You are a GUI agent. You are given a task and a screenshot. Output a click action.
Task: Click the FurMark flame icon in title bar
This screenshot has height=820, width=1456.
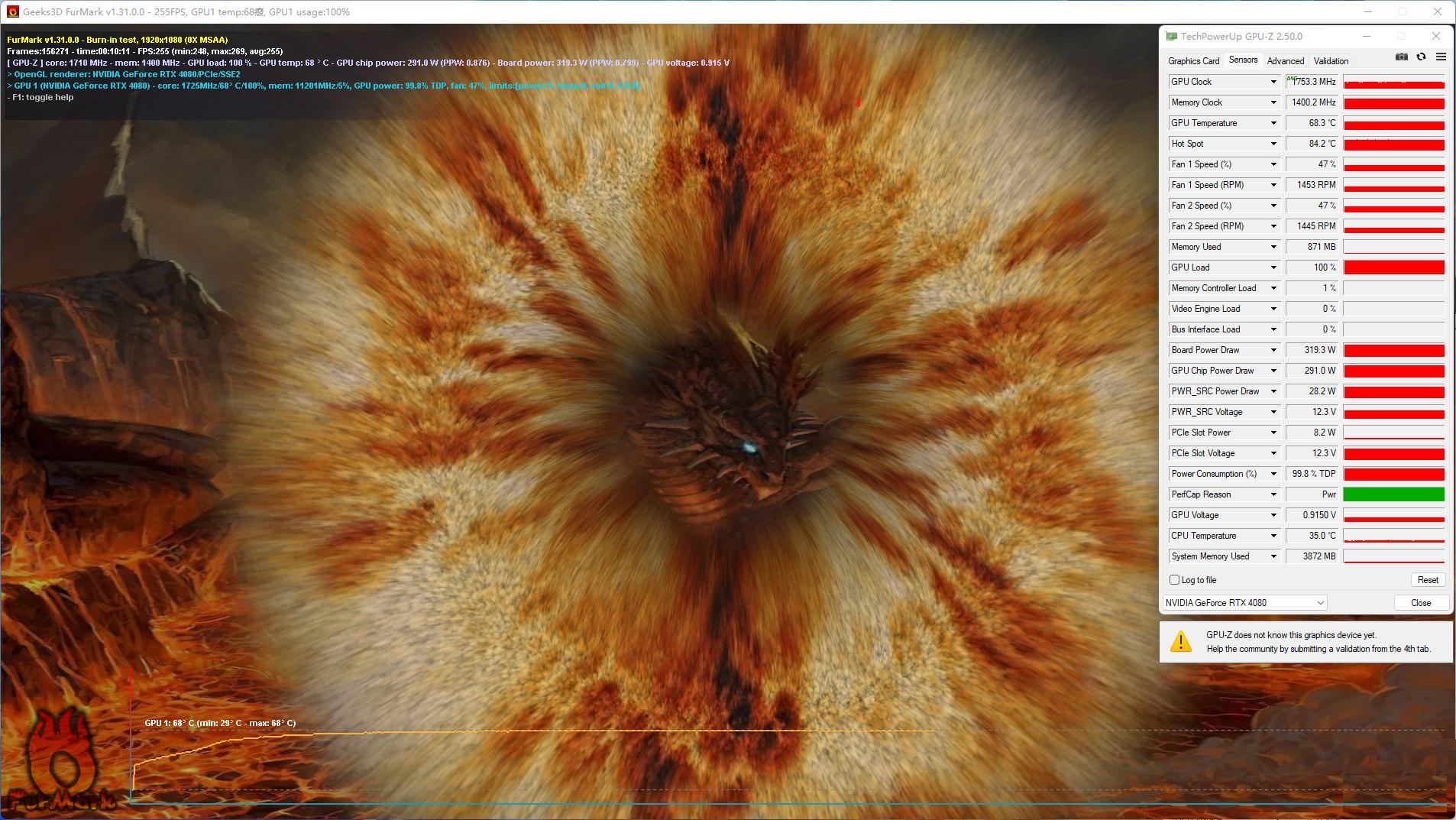pyautogui.click(x=12, y=11)
